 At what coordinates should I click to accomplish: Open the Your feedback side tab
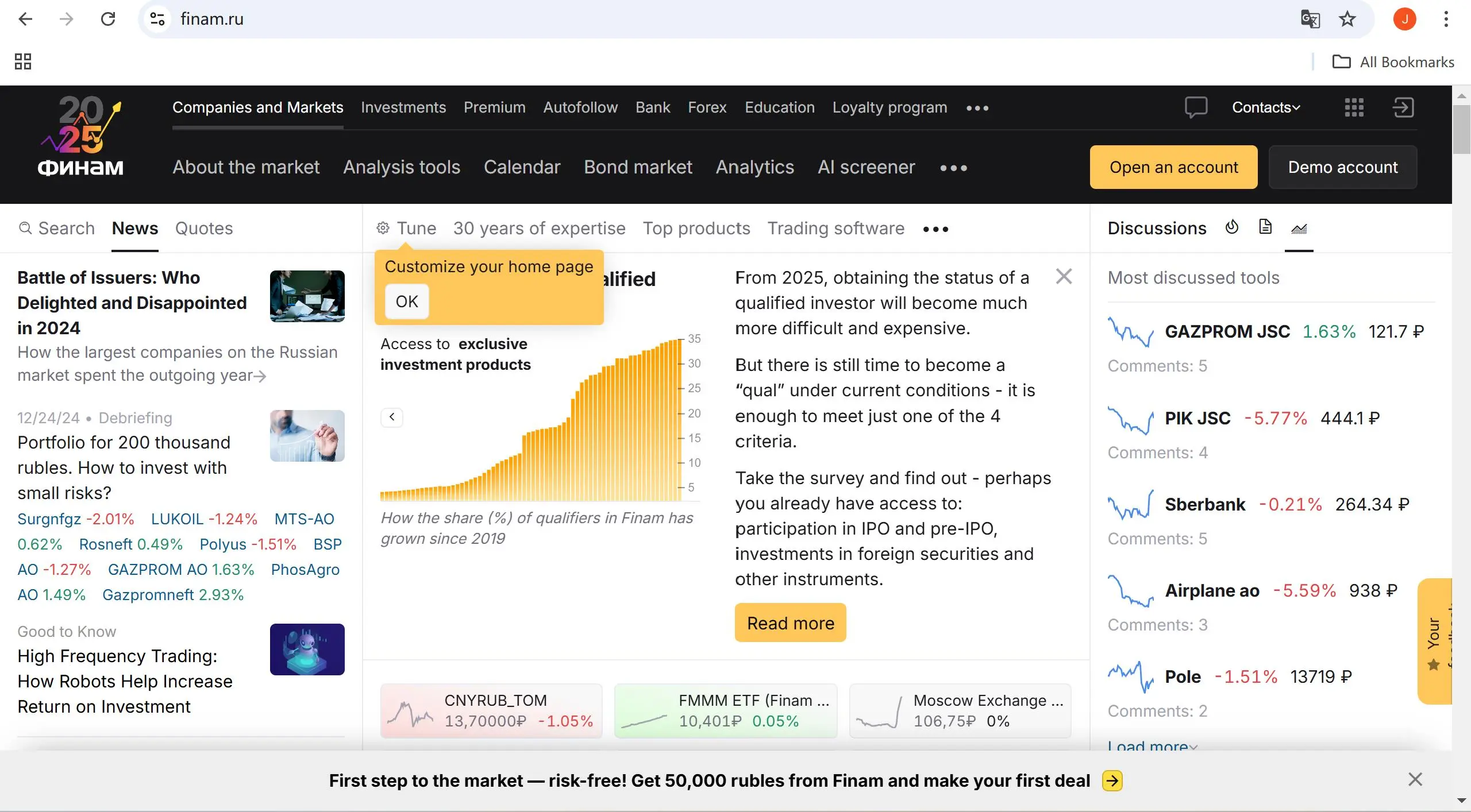1435,641
